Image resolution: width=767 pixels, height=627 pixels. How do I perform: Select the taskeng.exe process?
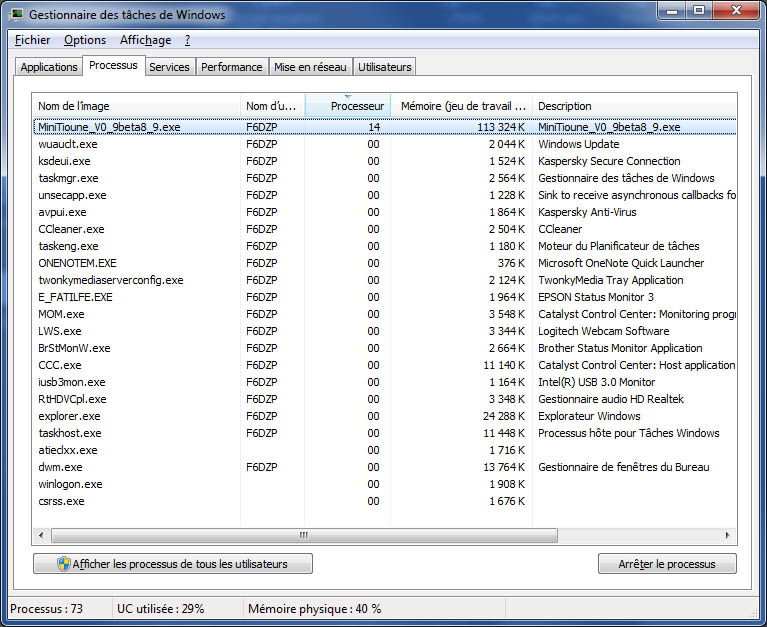tap(384, 246)
